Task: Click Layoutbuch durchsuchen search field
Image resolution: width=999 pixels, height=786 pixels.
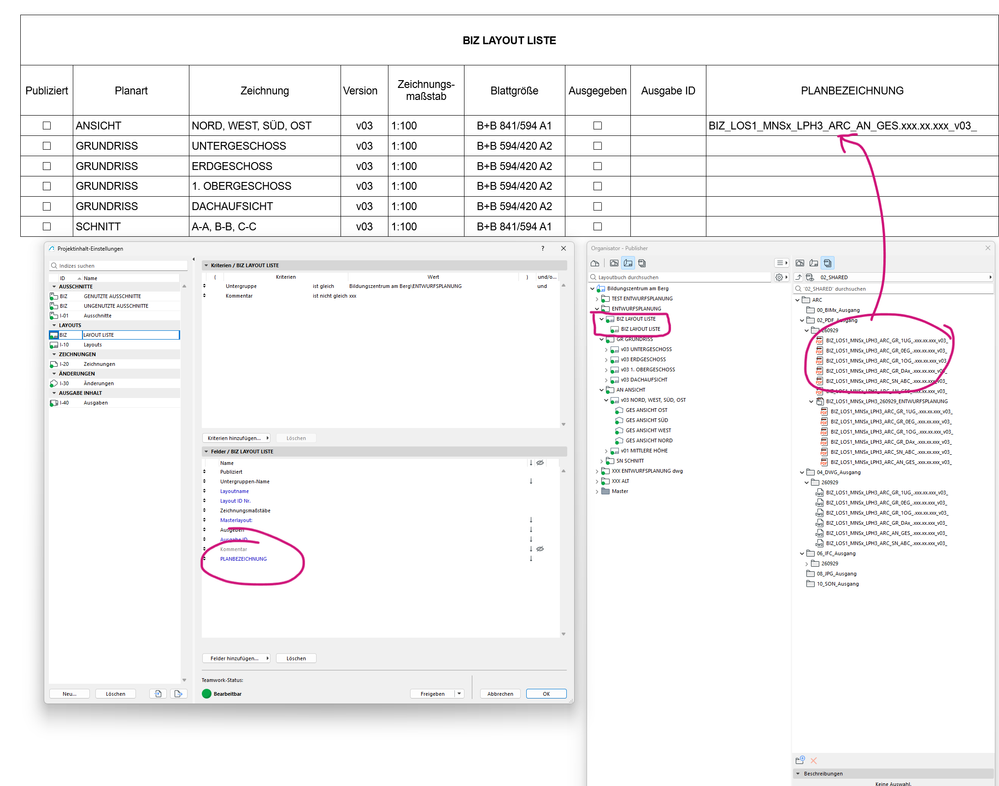Action: [x=680, y=277]
